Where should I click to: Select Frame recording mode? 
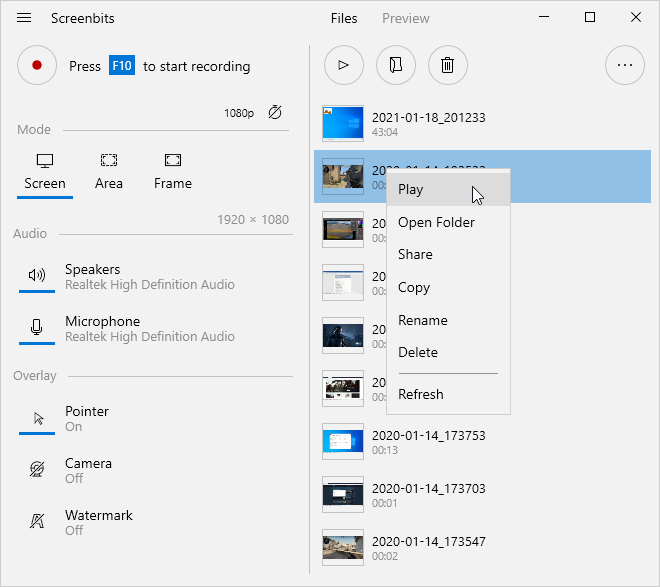173,173
